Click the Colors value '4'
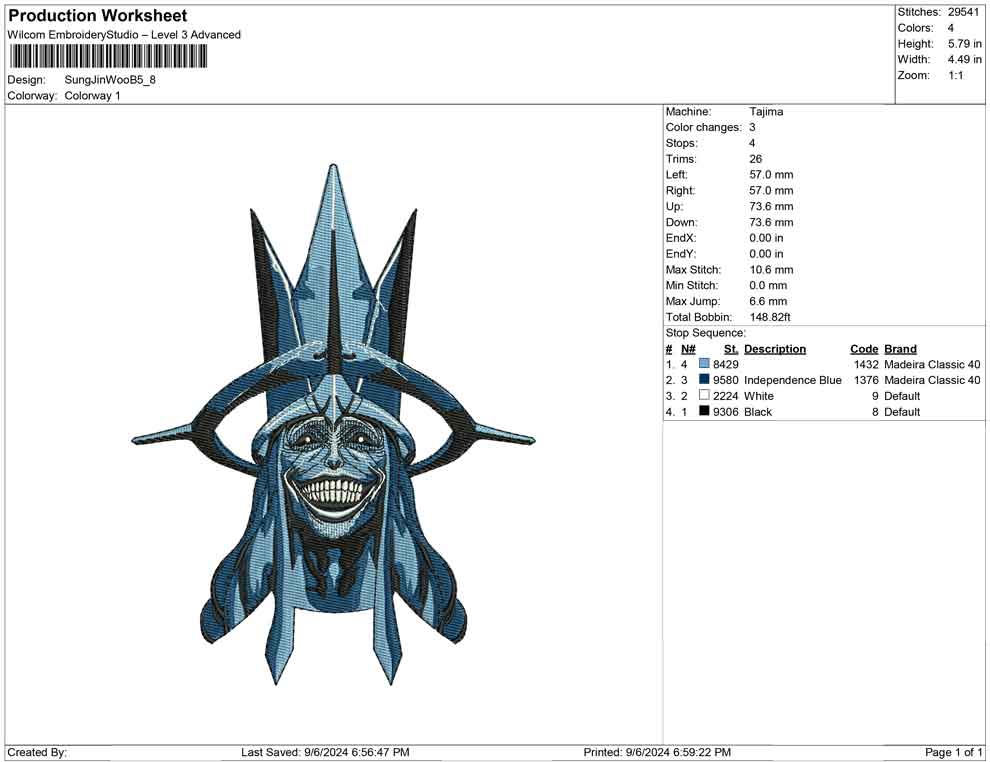 click(x=950, y=28)
